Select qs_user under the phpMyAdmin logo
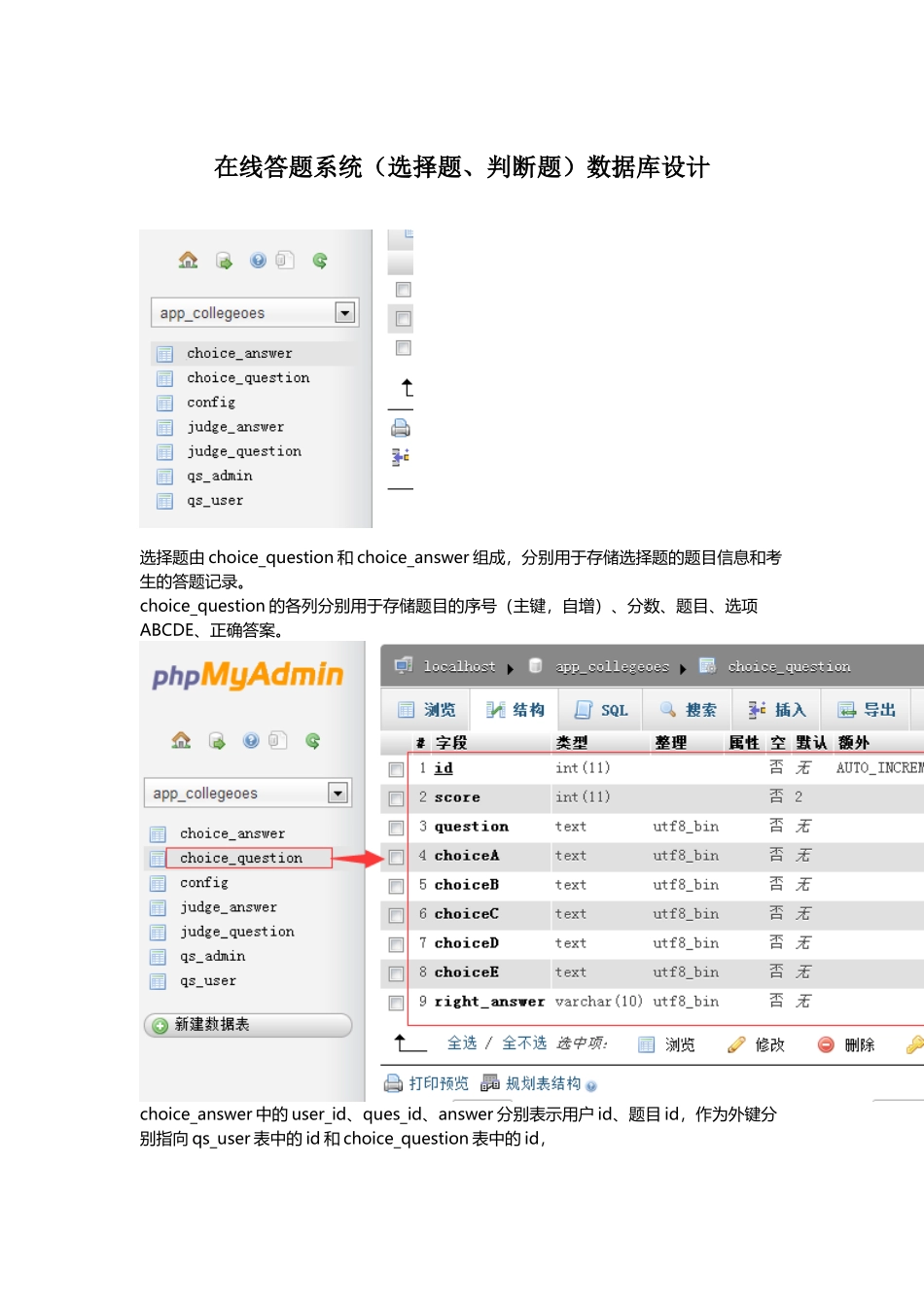The height and width of the screenshot is (1307, 924). pyautogui.click(x=208, y=981)
